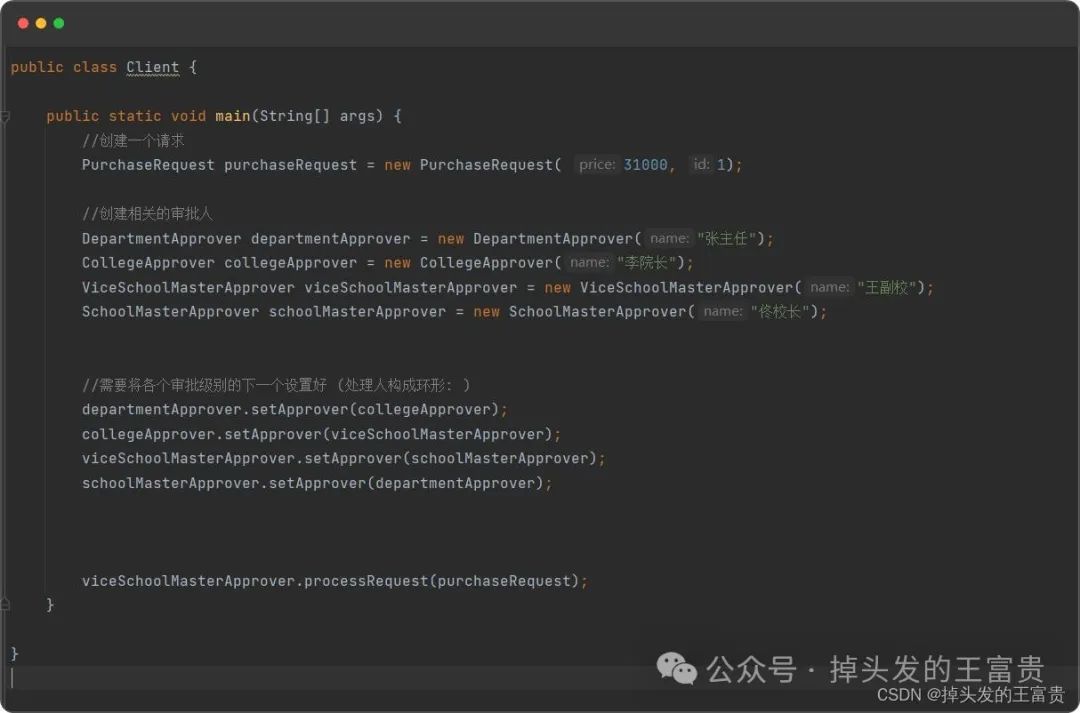Click "String[] args" parameter text
Image resolution: width=1080 pixels, height=713 pixels.
pos(320,116)
